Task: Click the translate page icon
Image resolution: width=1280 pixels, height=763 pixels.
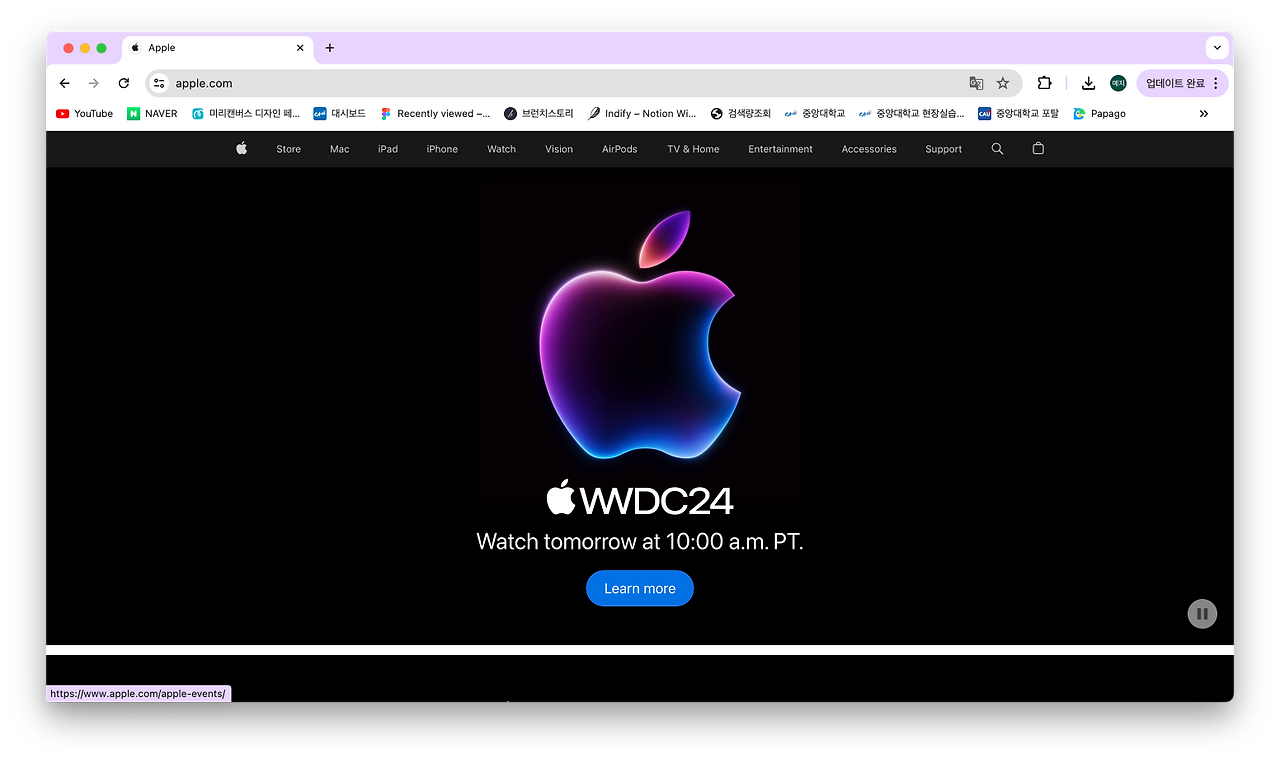Action: pyautogui.click(x=976, y=83)
